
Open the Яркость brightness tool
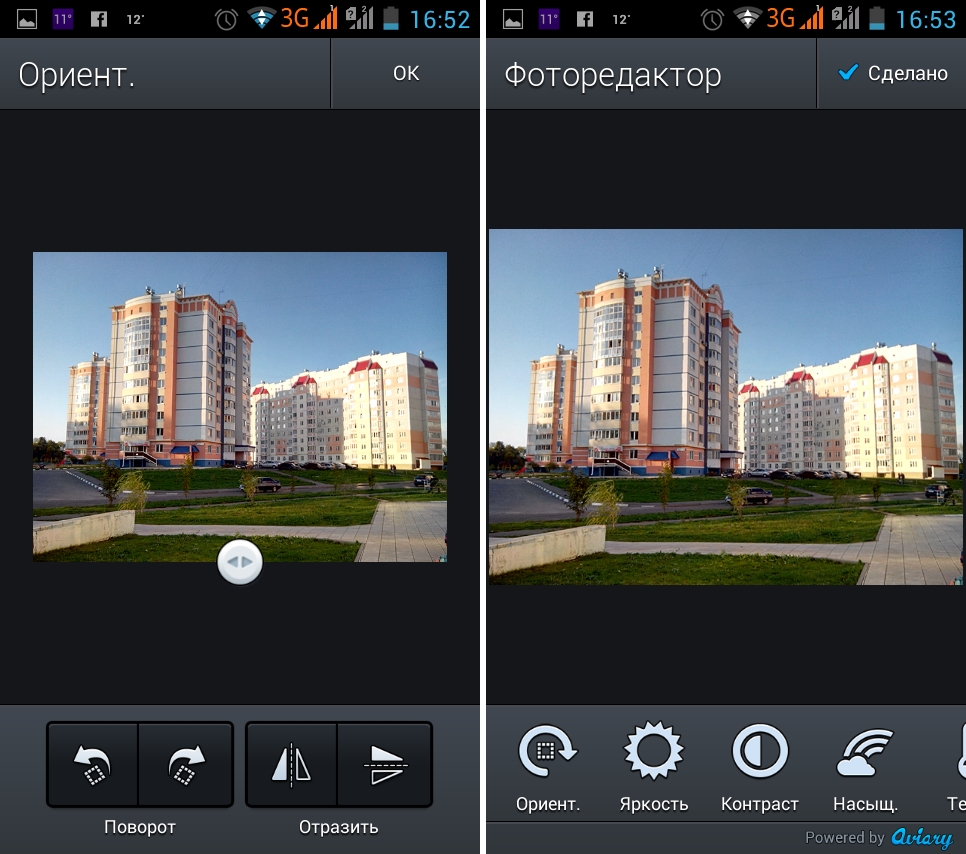pos(654,768)
